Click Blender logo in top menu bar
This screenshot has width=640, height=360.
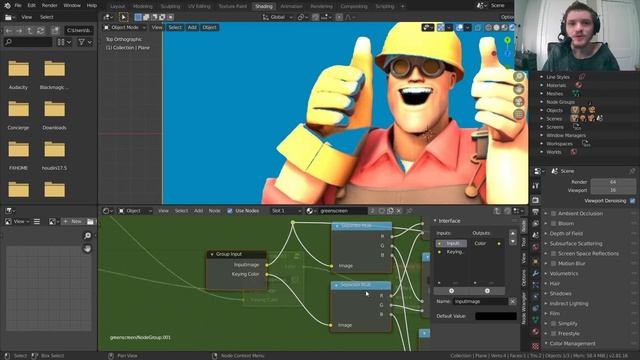click(7, 6)
